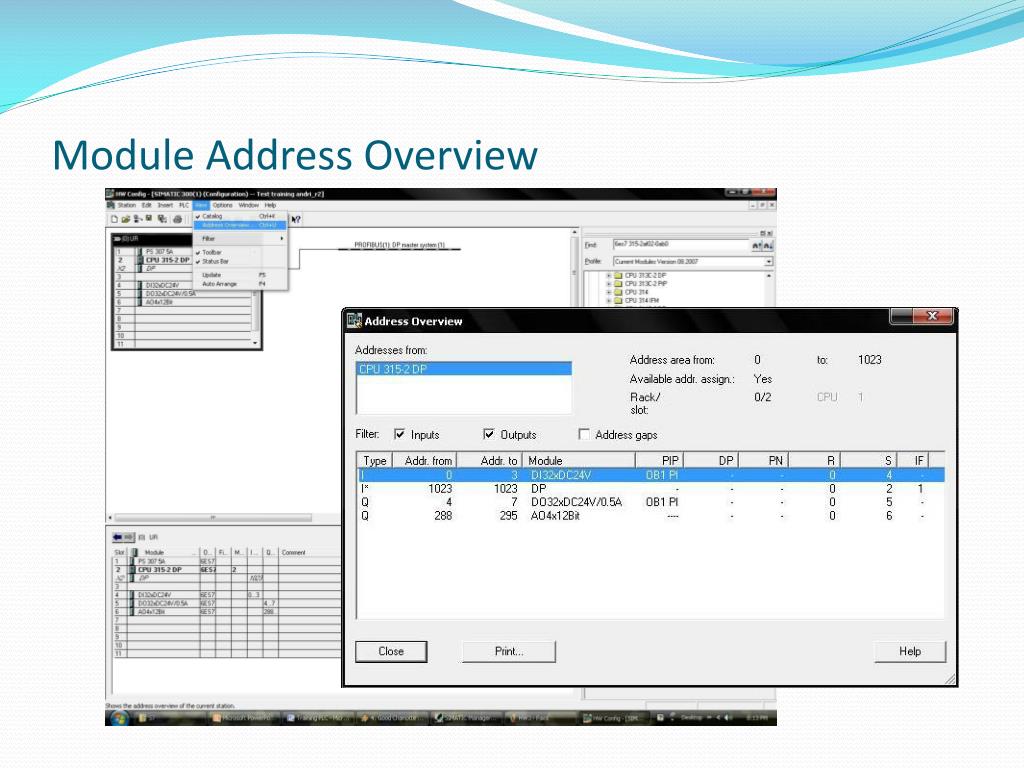Screen dimensions: 1024x768
Task: Click the Microsoft PowerPoint taskbar button
Action: pyautogui.click(x=246, y=718)
